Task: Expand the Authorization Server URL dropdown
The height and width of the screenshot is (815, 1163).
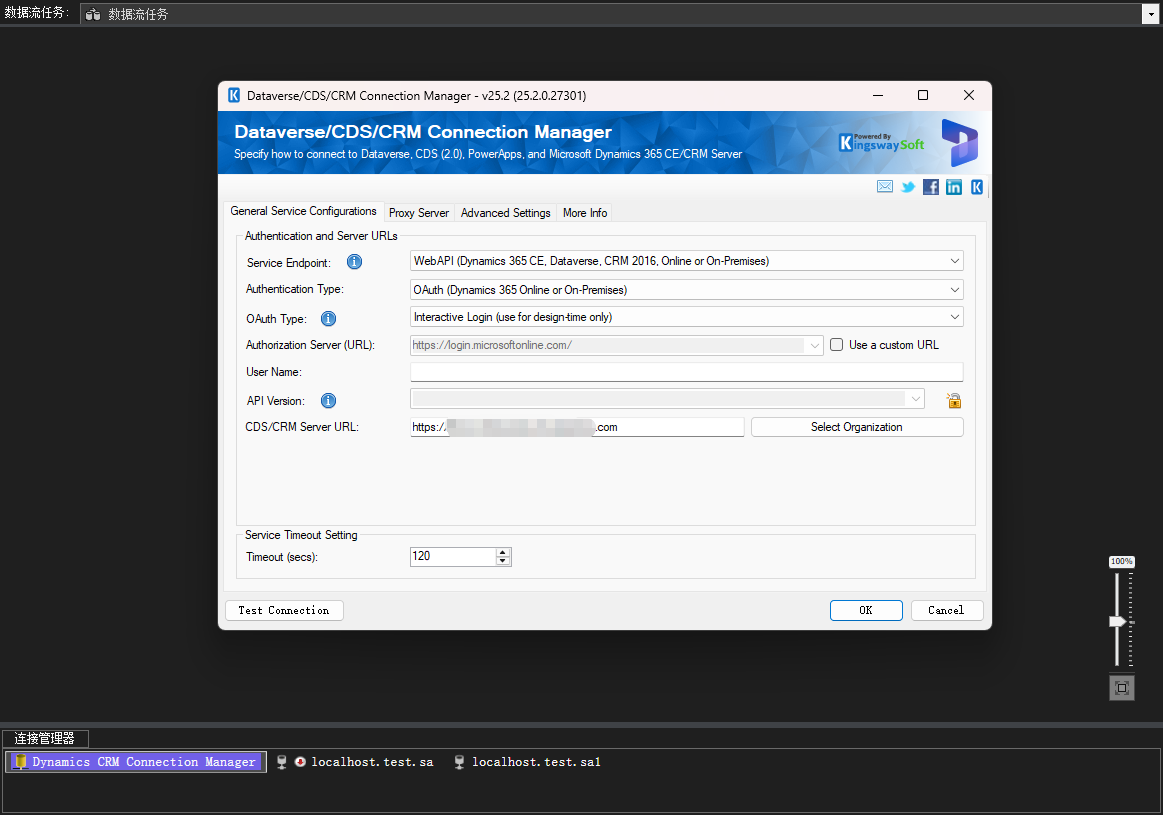Action: point(814,346)
